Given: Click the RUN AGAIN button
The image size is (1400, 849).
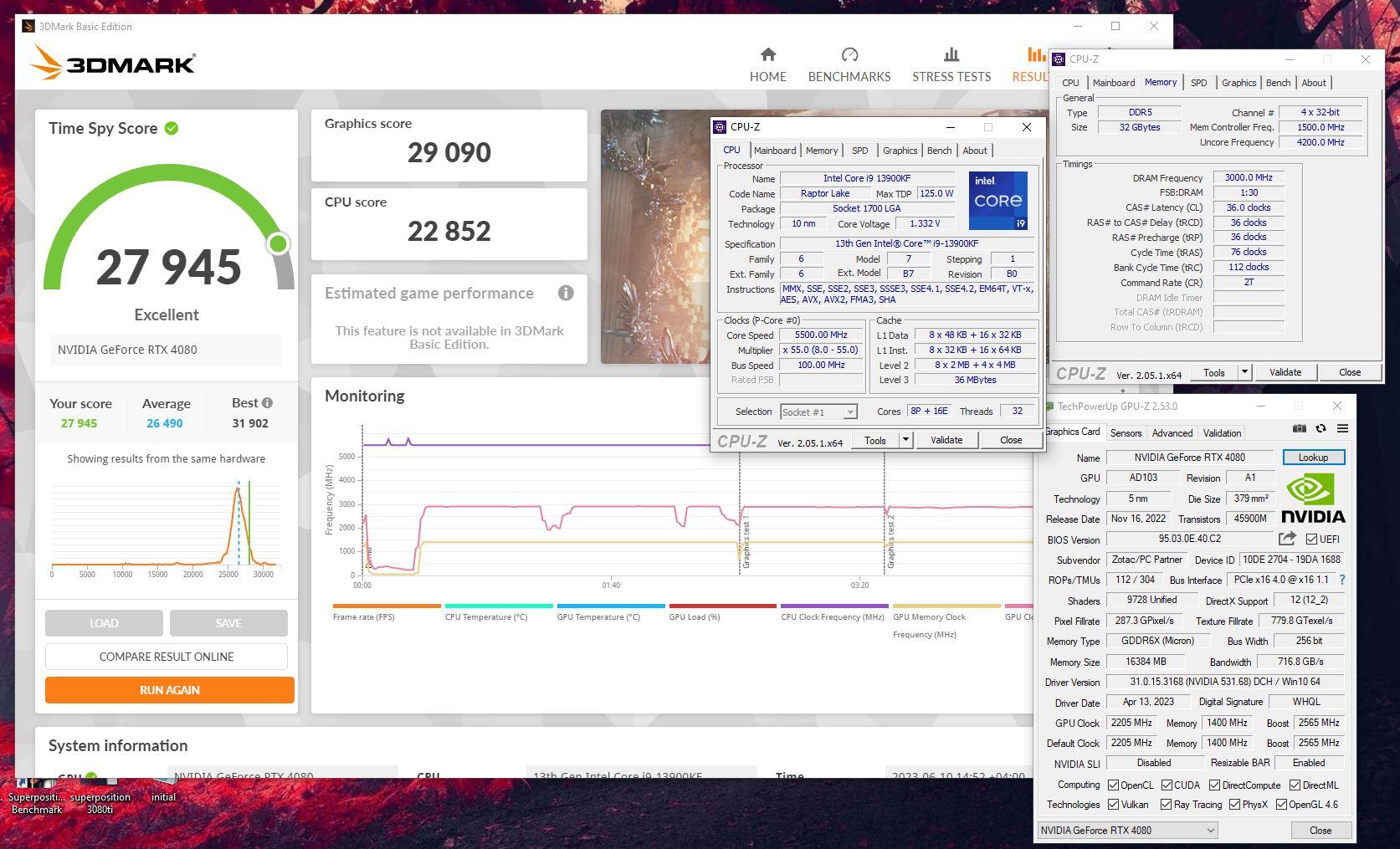Looking at the screenshot, I should (x=169, y=690).
